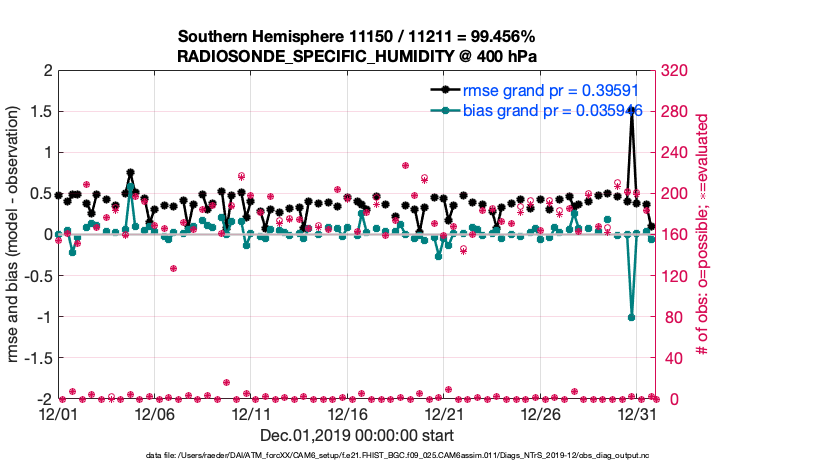
Task: Click the right axis label # of obs
Action: [703, 235]
